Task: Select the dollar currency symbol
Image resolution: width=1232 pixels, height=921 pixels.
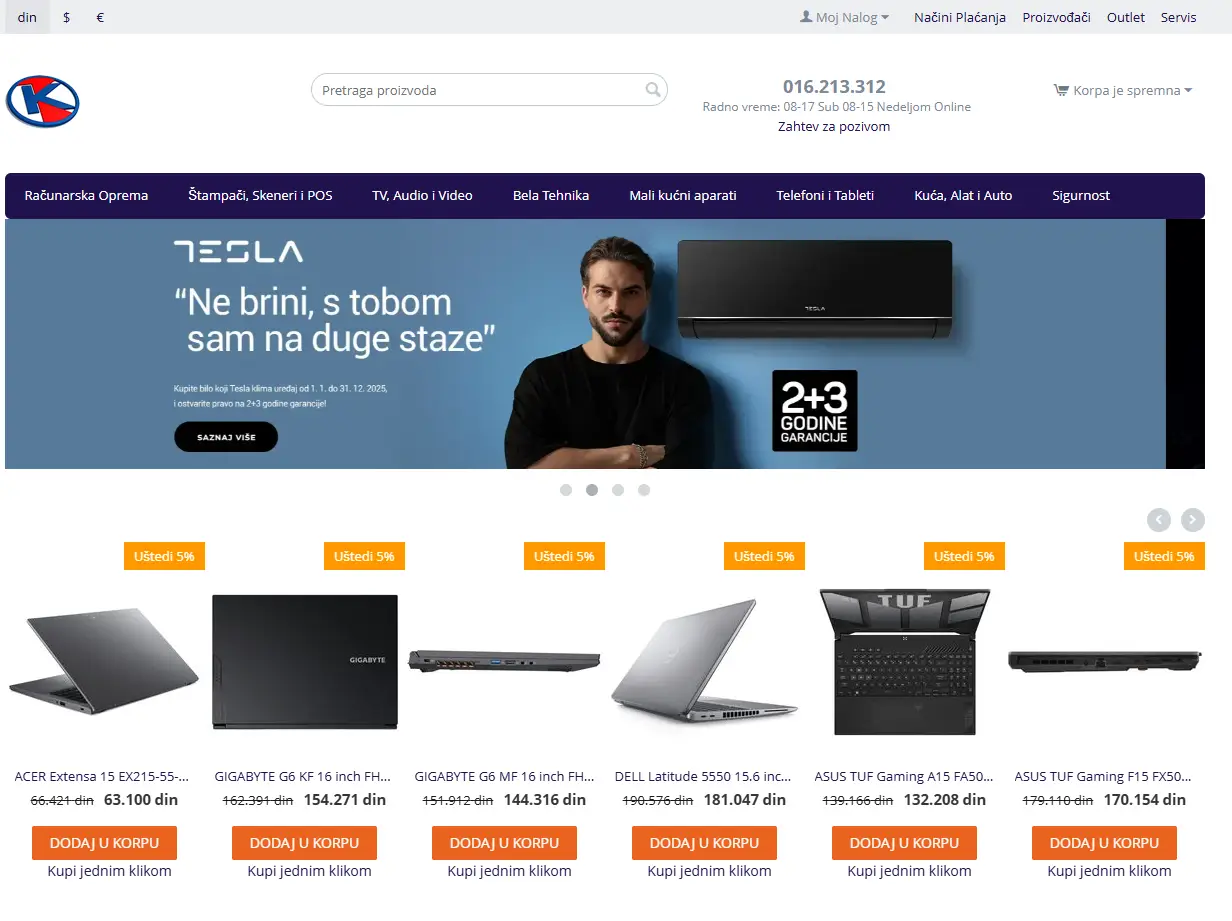Action: click(66, 17)
